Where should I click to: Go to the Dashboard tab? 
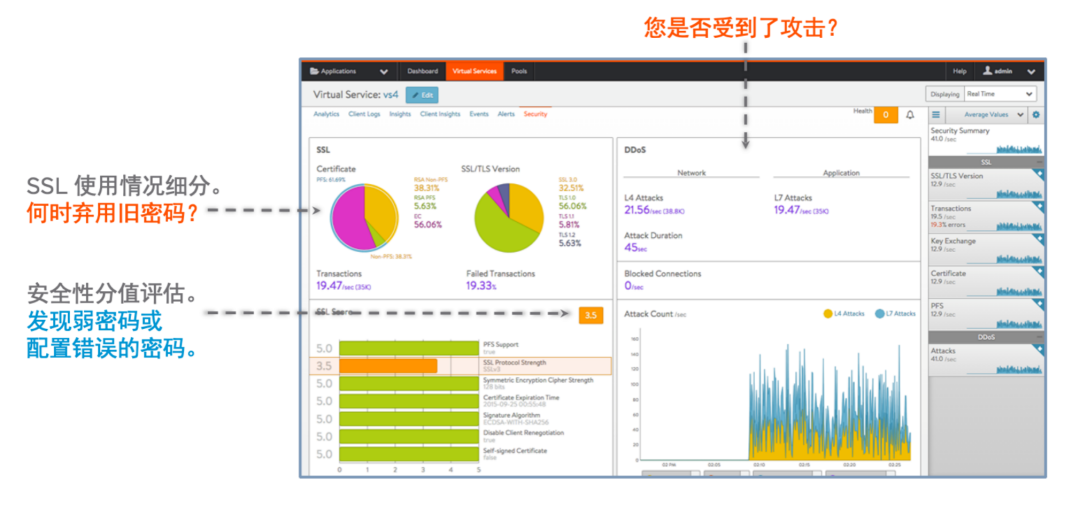pos(422,71)
